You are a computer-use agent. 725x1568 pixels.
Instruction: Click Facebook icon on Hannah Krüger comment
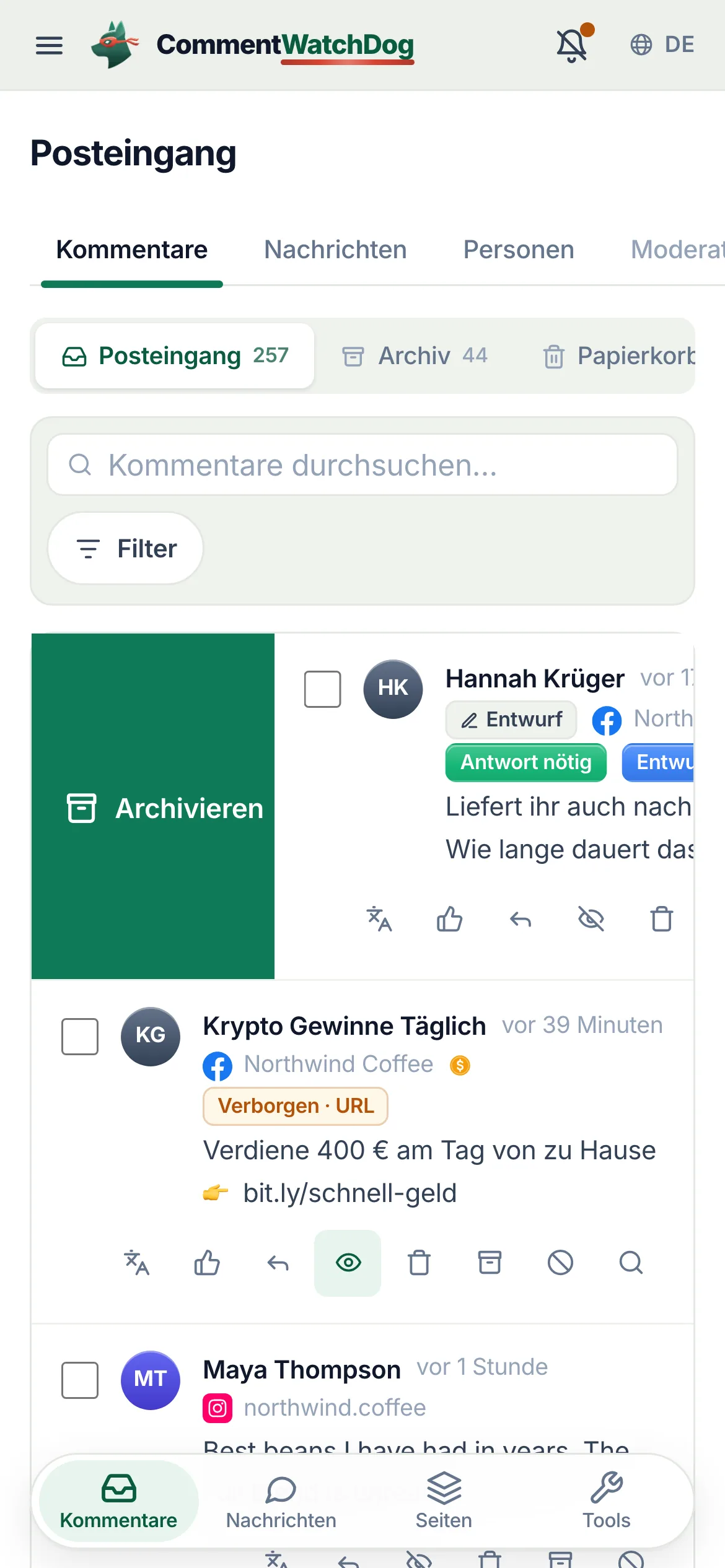(x=607, y=720)
